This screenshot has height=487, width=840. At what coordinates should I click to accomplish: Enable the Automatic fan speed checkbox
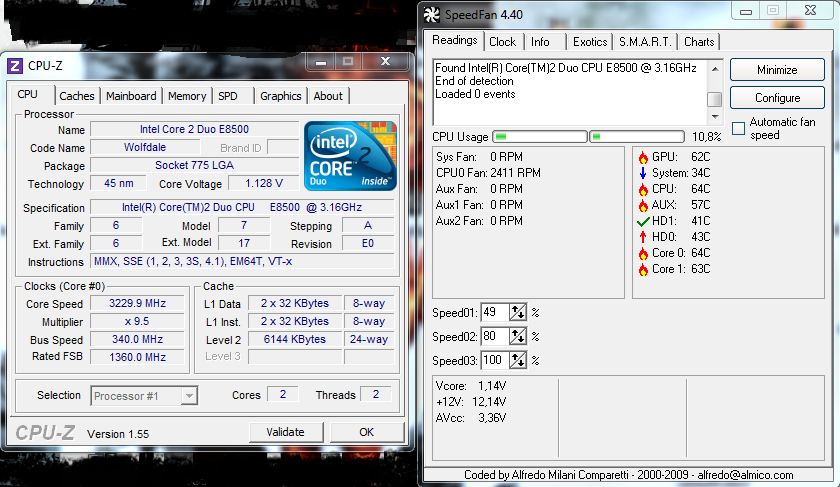coord(738,129)
